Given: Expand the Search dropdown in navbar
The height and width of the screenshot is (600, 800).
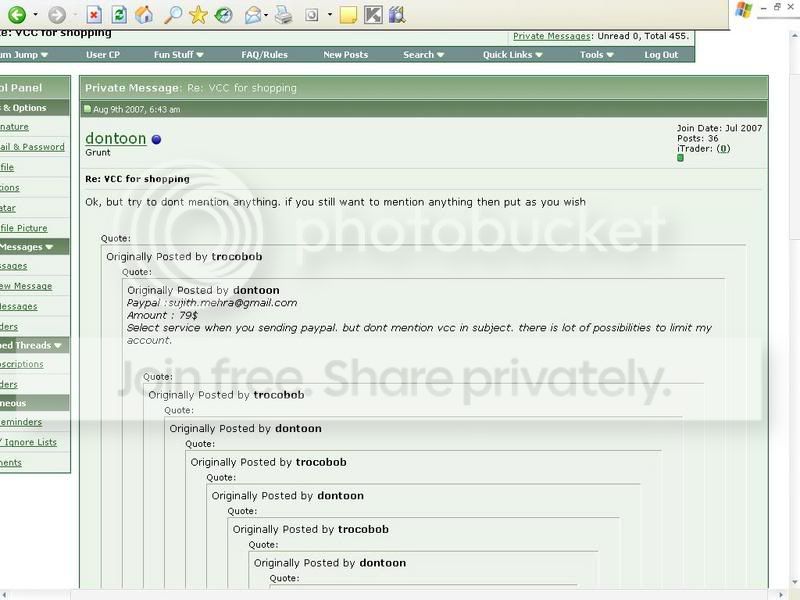Looking at the screenshot, I should click(423, 55).
